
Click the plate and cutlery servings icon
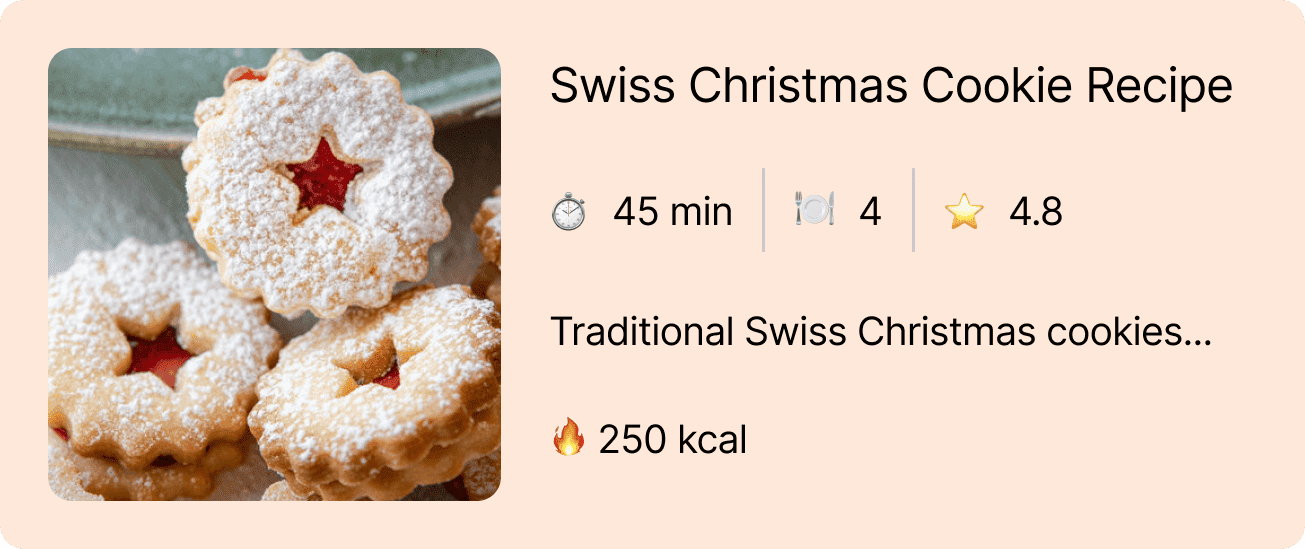pos(814,212)
